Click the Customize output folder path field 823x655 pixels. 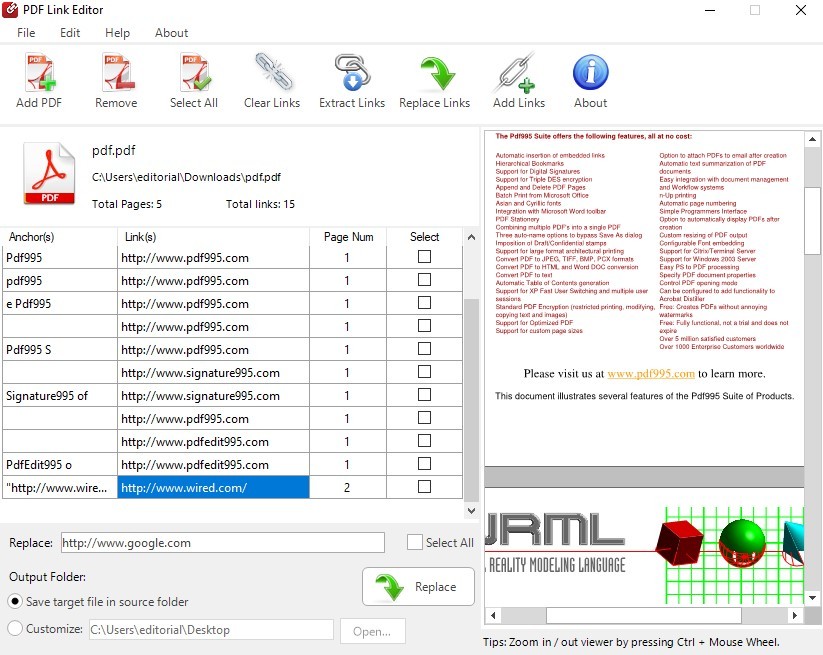point(211,630)
